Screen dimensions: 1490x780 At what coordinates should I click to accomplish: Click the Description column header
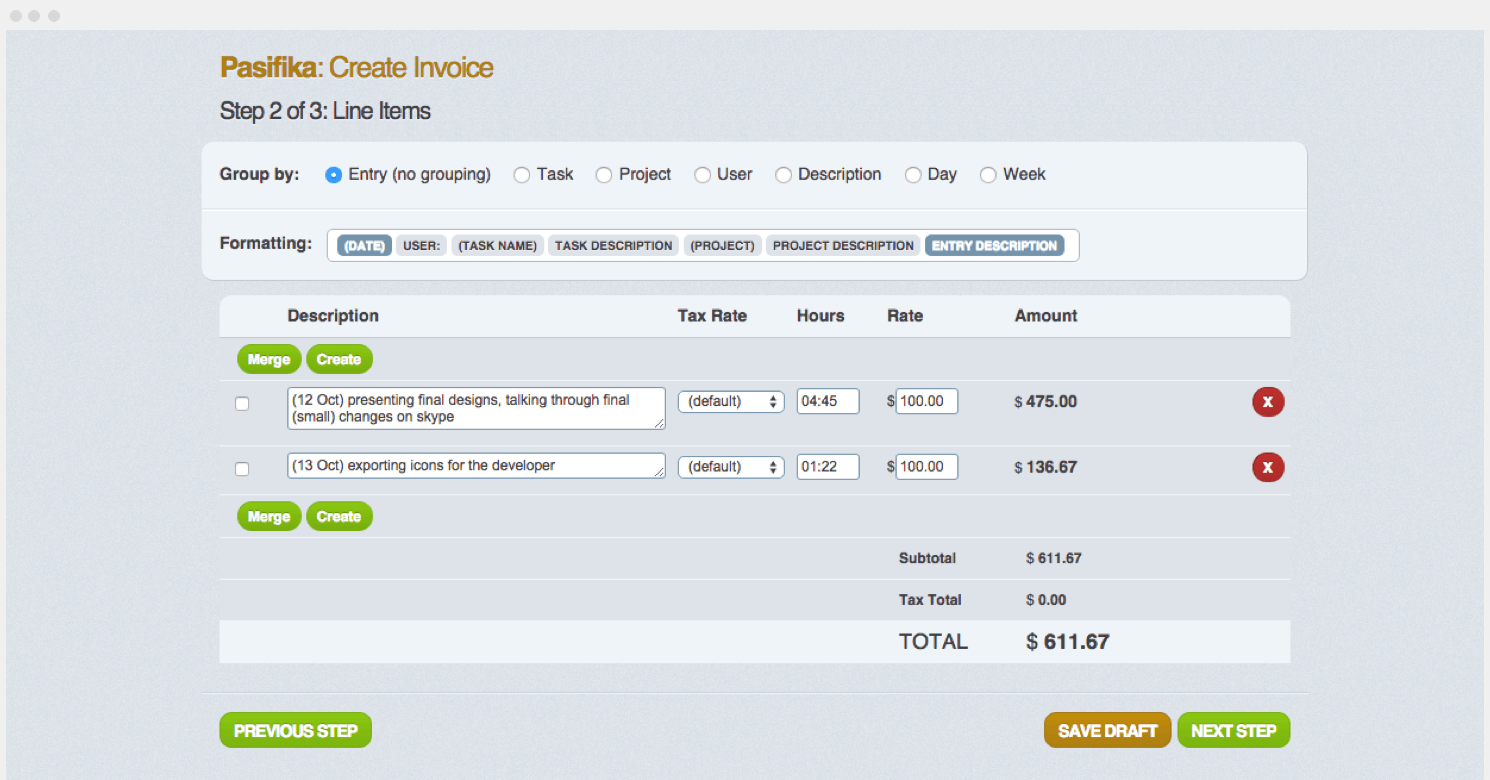(333, 316)
